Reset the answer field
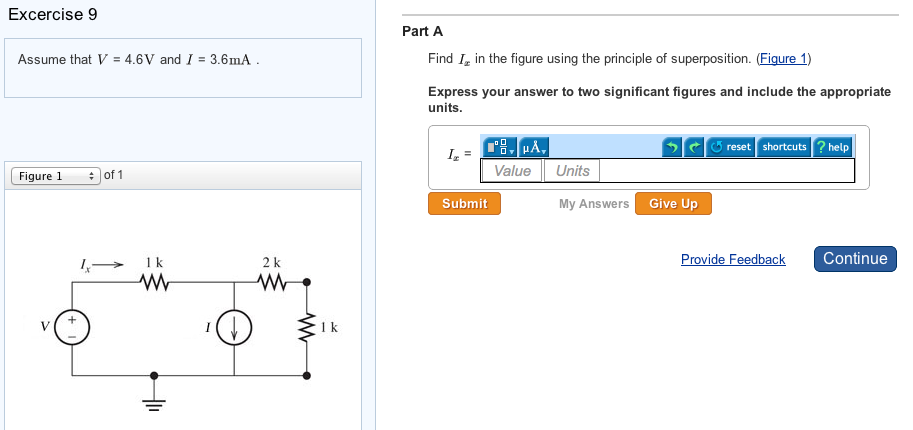Screen dimensions: 913x430 731,147
